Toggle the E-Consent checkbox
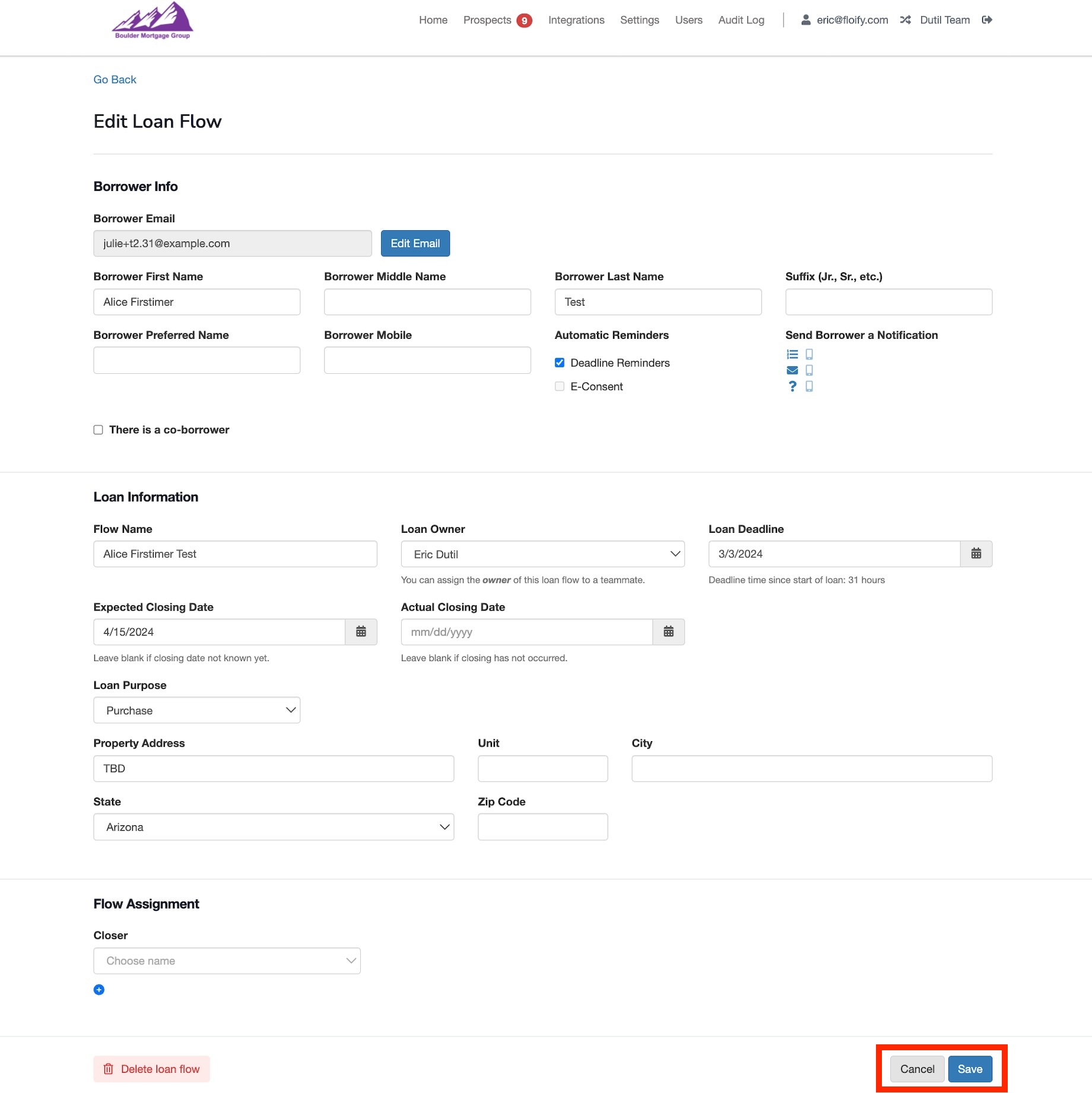This screenshot has height=1093, width=1092. point(560,386)
